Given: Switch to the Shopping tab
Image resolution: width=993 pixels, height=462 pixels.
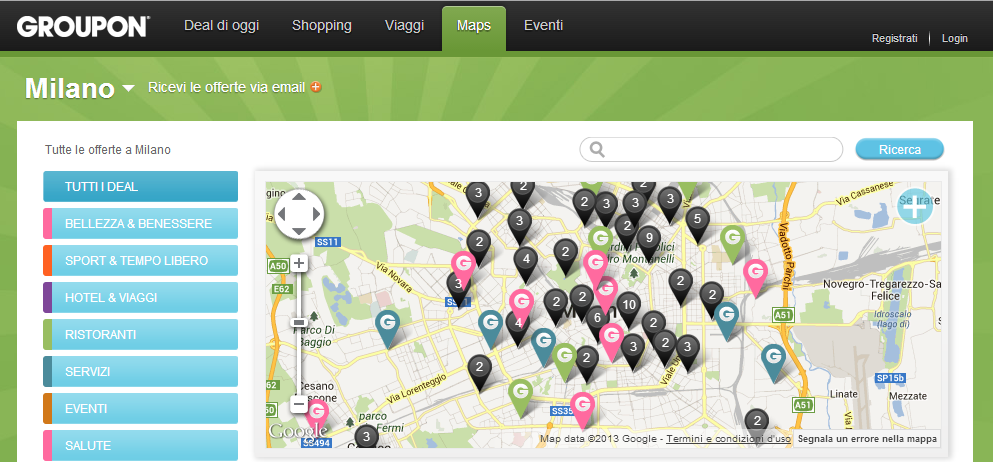Looking at the screenshot, I should point(322,25).
